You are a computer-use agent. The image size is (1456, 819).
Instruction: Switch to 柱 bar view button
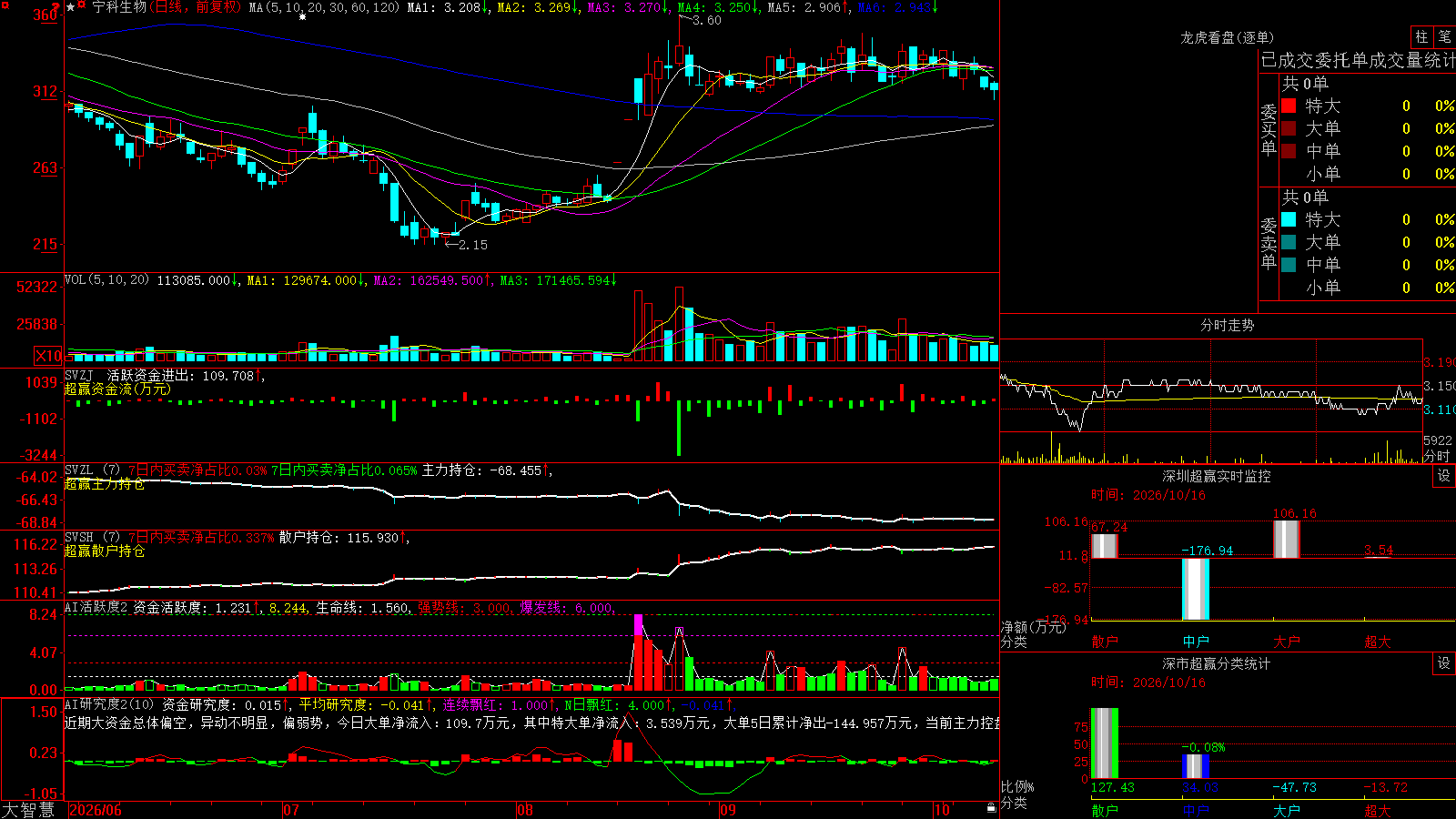coord(1421,36)
